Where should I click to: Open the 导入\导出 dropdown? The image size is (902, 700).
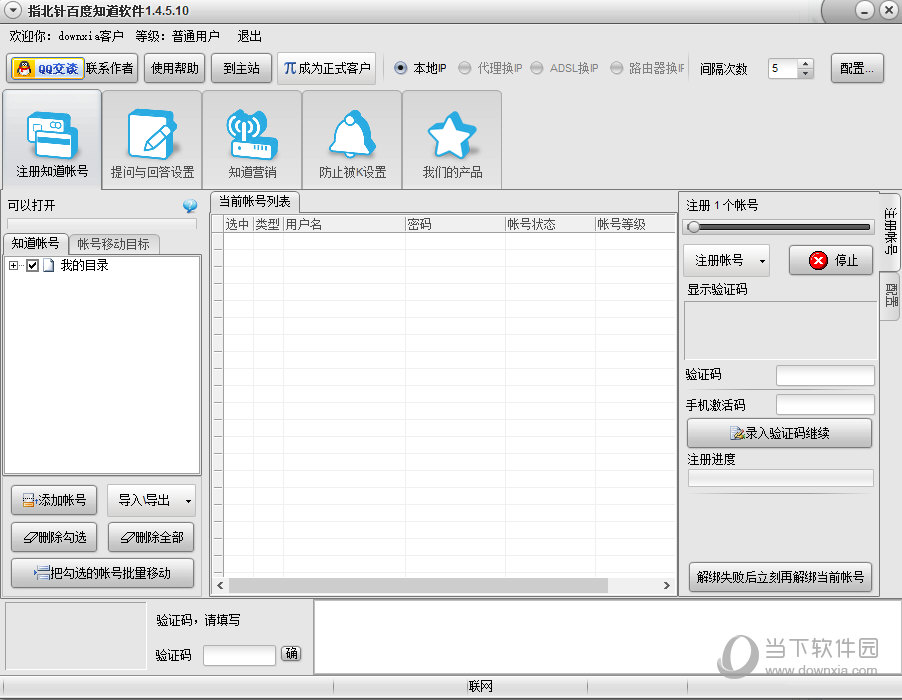pyautogui.click(x=151, y=500)
